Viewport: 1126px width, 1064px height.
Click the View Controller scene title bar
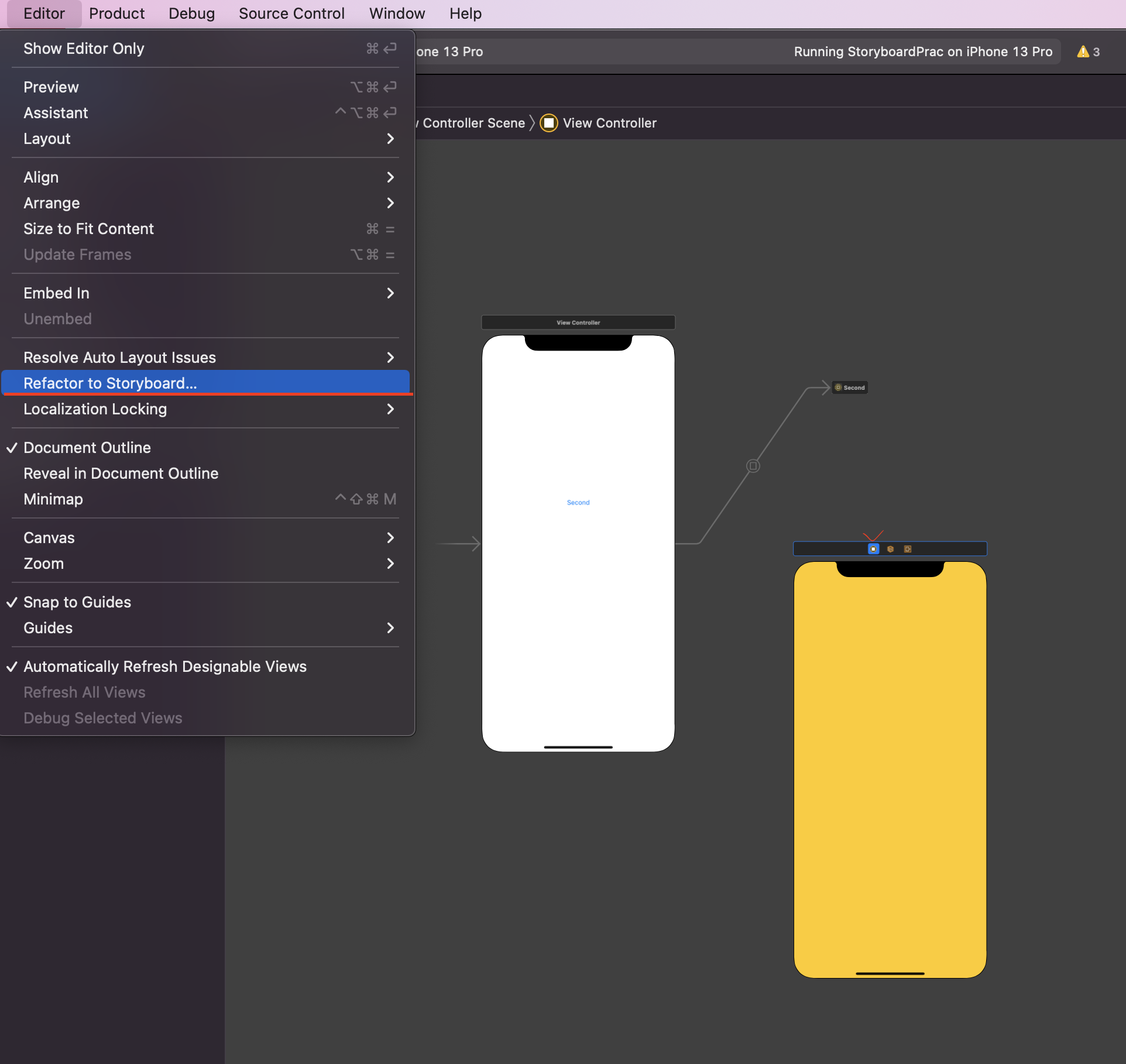click(578, 322)
